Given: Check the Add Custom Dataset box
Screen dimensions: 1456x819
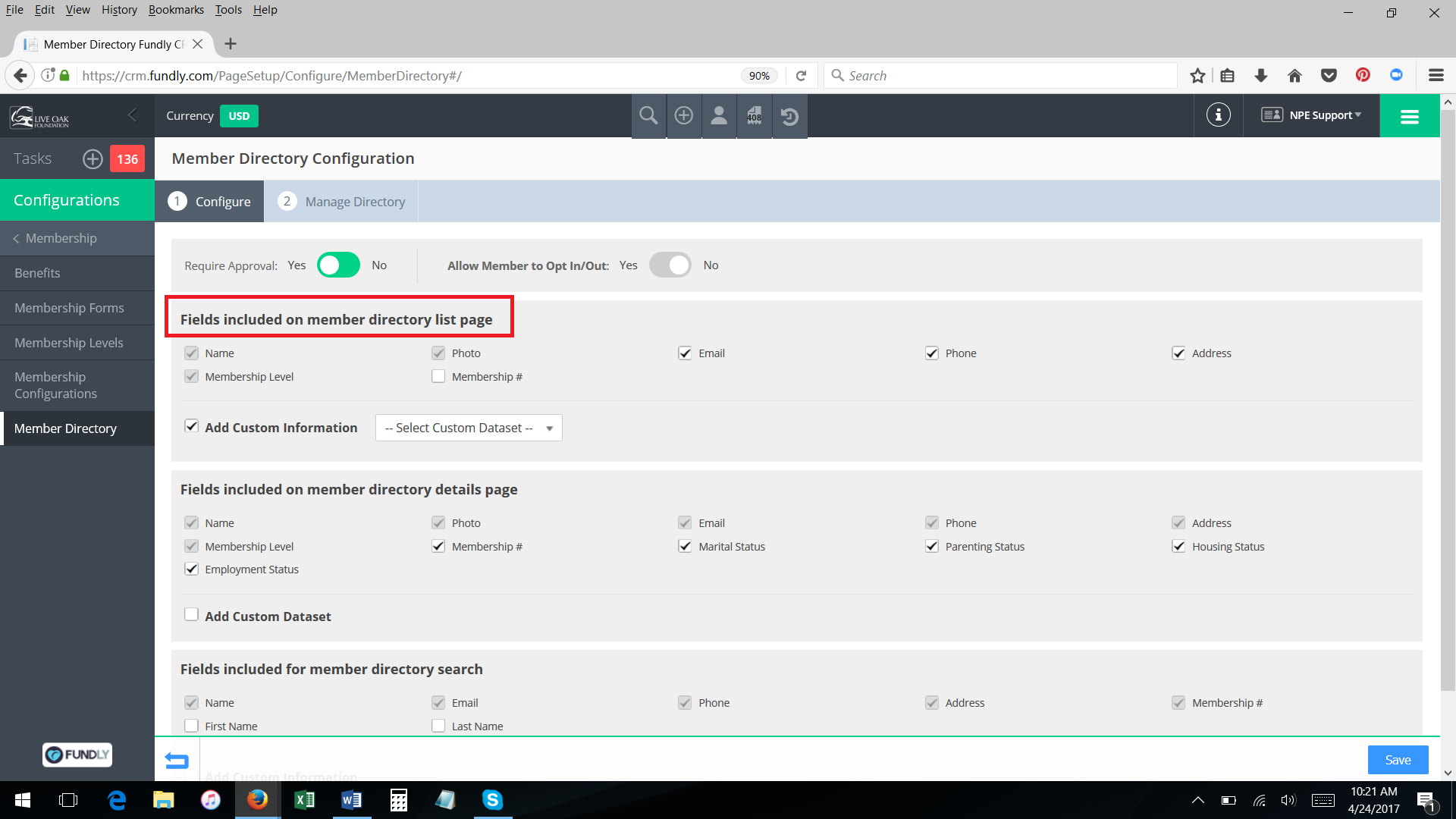Looking at the screenshot, I should [192, 615].
